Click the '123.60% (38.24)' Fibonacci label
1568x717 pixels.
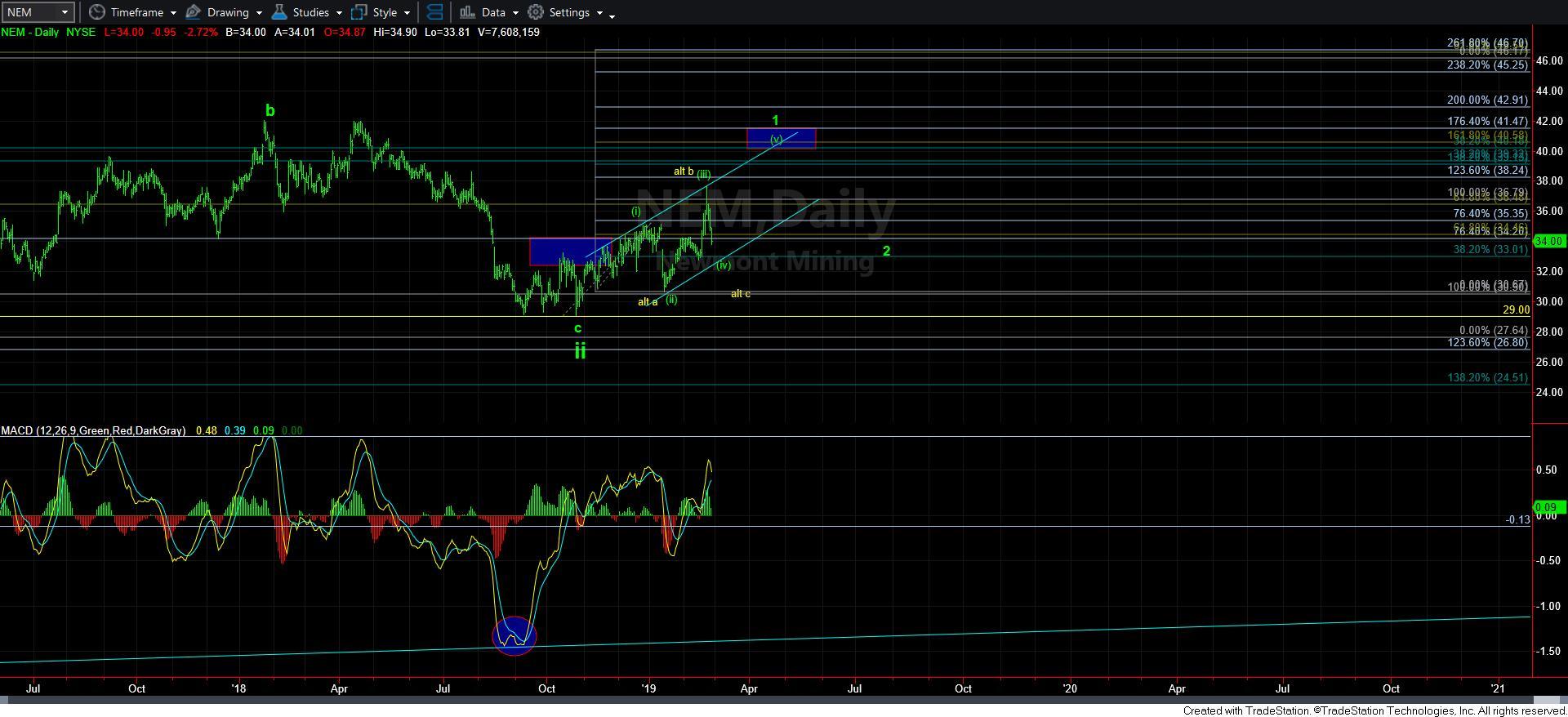coord(1487,171)
